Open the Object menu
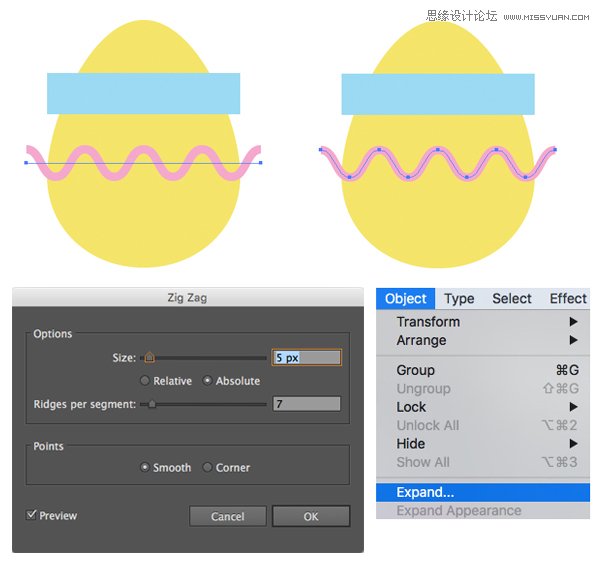 [x=406, y=298]
